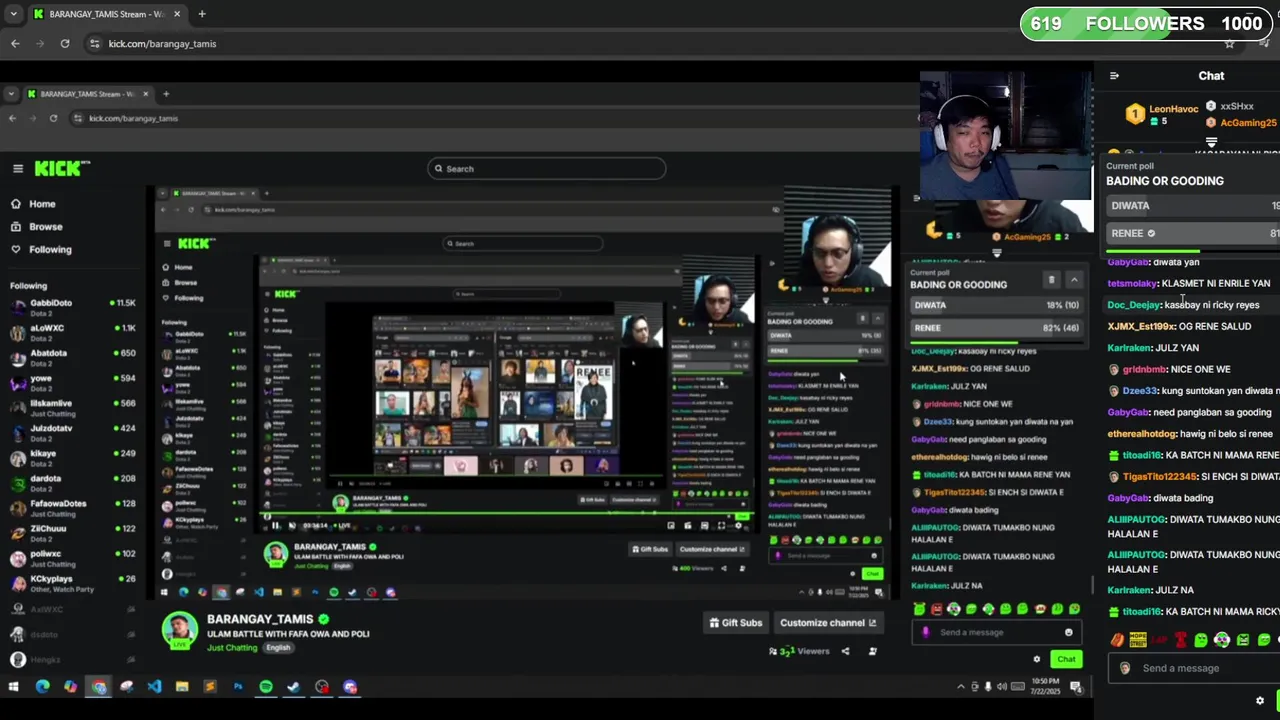This screenshot has width=1280, height=720.
Task: Open LeonHavoc in the chat leaderboard
Action: coord(1173,109)
